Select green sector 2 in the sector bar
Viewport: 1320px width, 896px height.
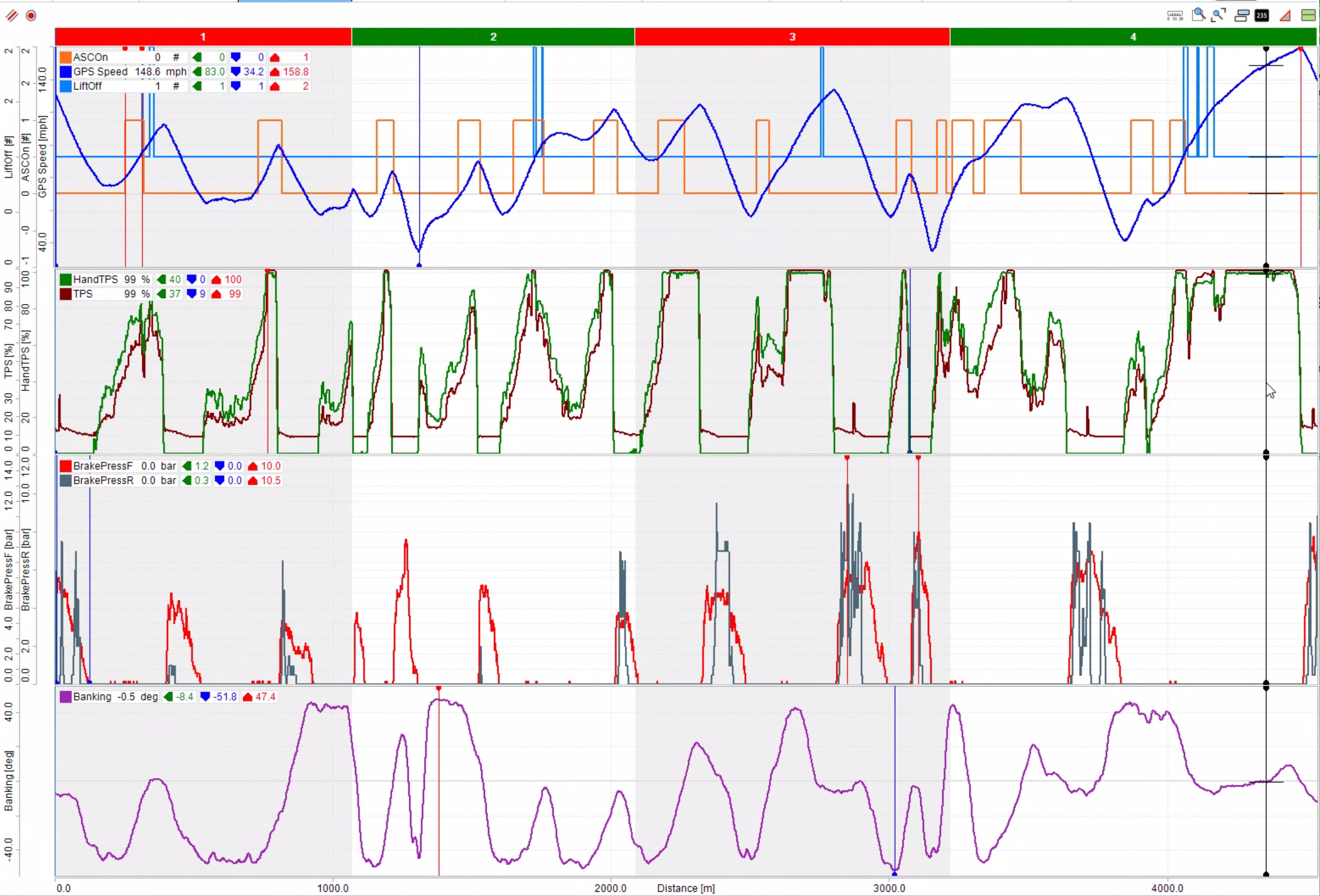point(493,37)
